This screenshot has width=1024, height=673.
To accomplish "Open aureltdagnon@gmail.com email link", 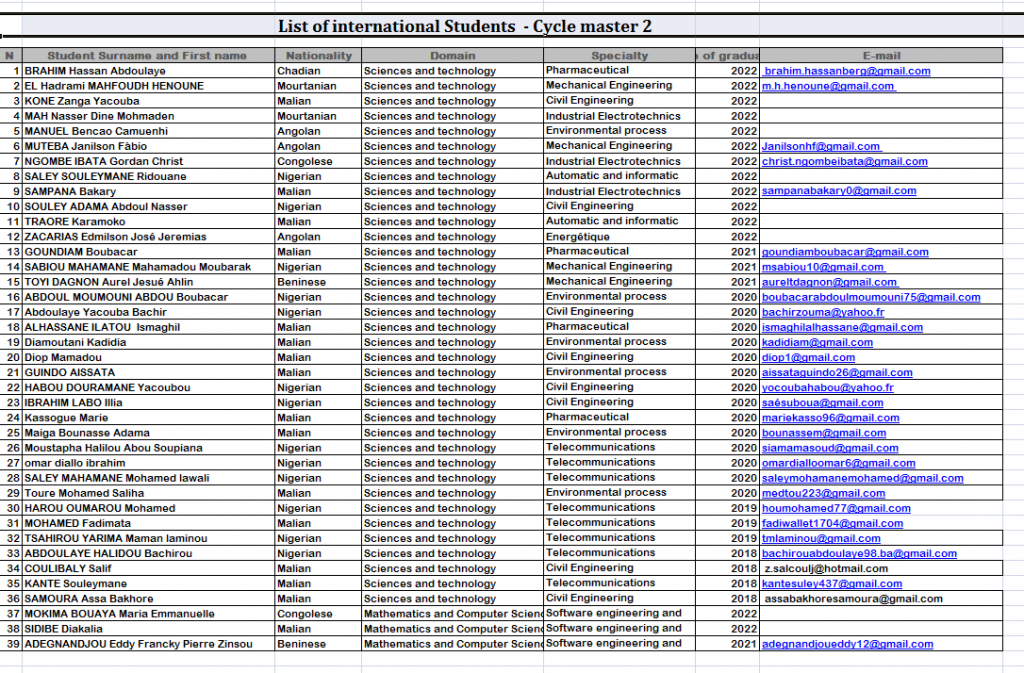I will (829, 282).
